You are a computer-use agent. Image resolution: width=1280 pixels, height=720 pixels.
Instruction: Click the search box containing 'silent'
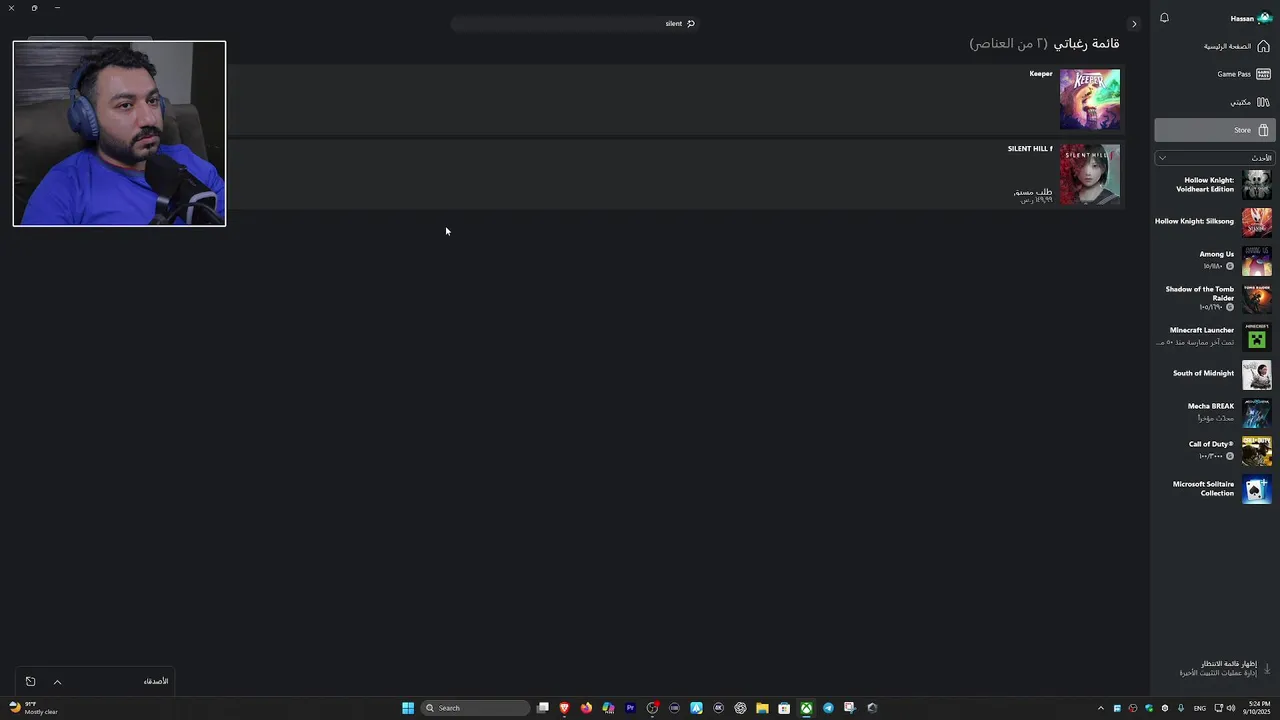click(x=574, y=23)
